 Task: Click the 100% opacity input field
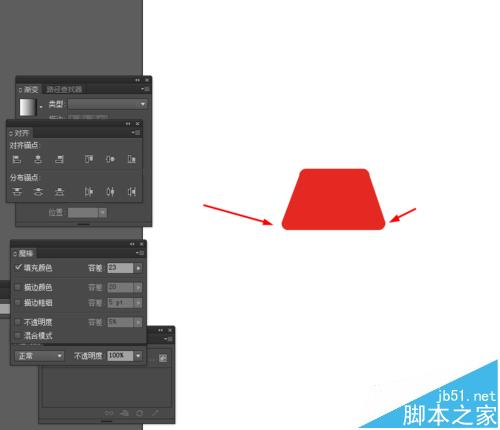(120, 356)
